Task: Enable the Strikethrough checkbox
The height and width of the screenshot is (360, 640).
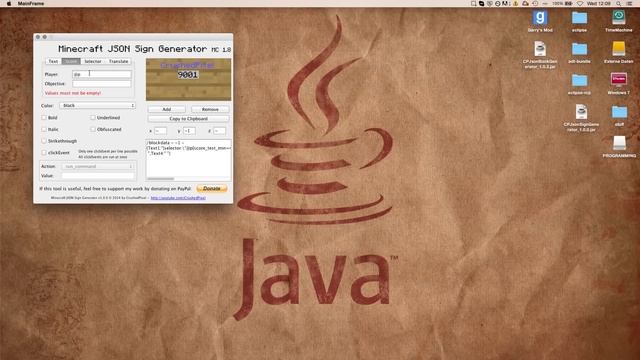Action: click(44, 141)
